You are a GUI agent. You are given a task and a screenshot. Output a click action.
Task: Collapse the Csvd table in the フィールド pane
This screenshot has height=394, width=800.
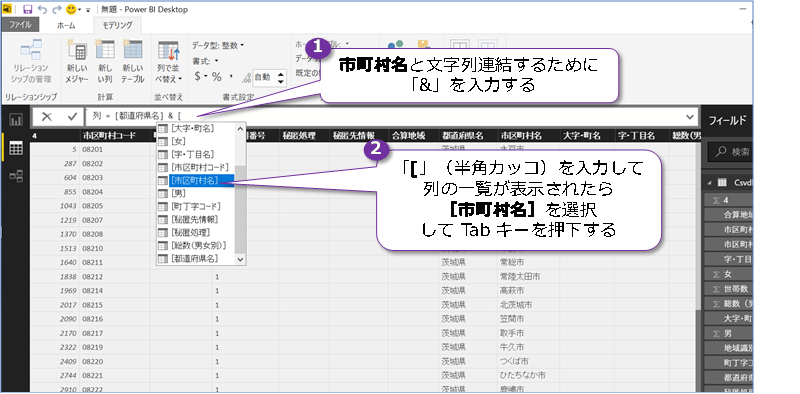point(710,183)
